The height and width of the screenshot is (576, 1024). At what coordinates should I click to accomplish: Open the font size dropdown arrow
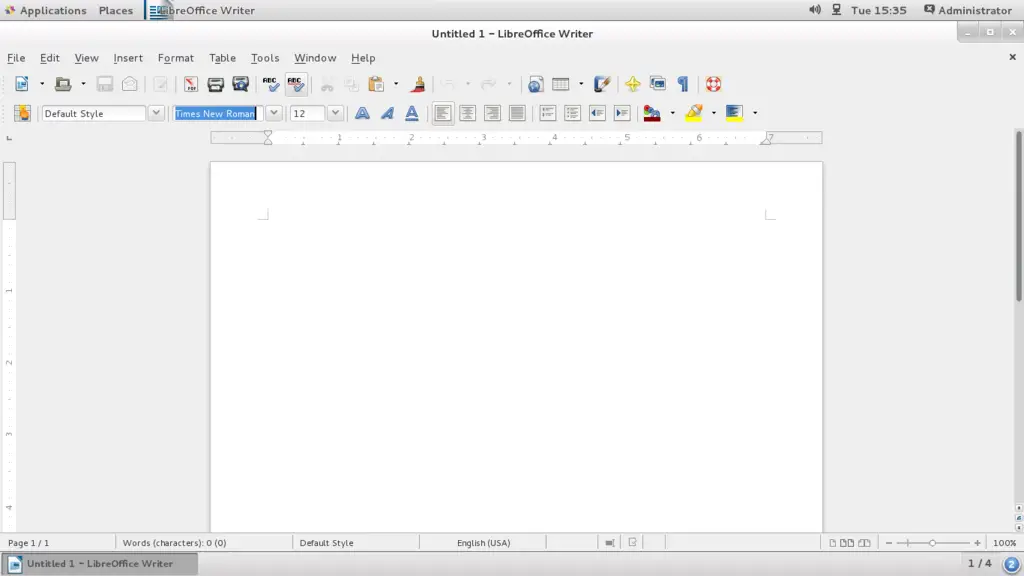tap(335, 113)
